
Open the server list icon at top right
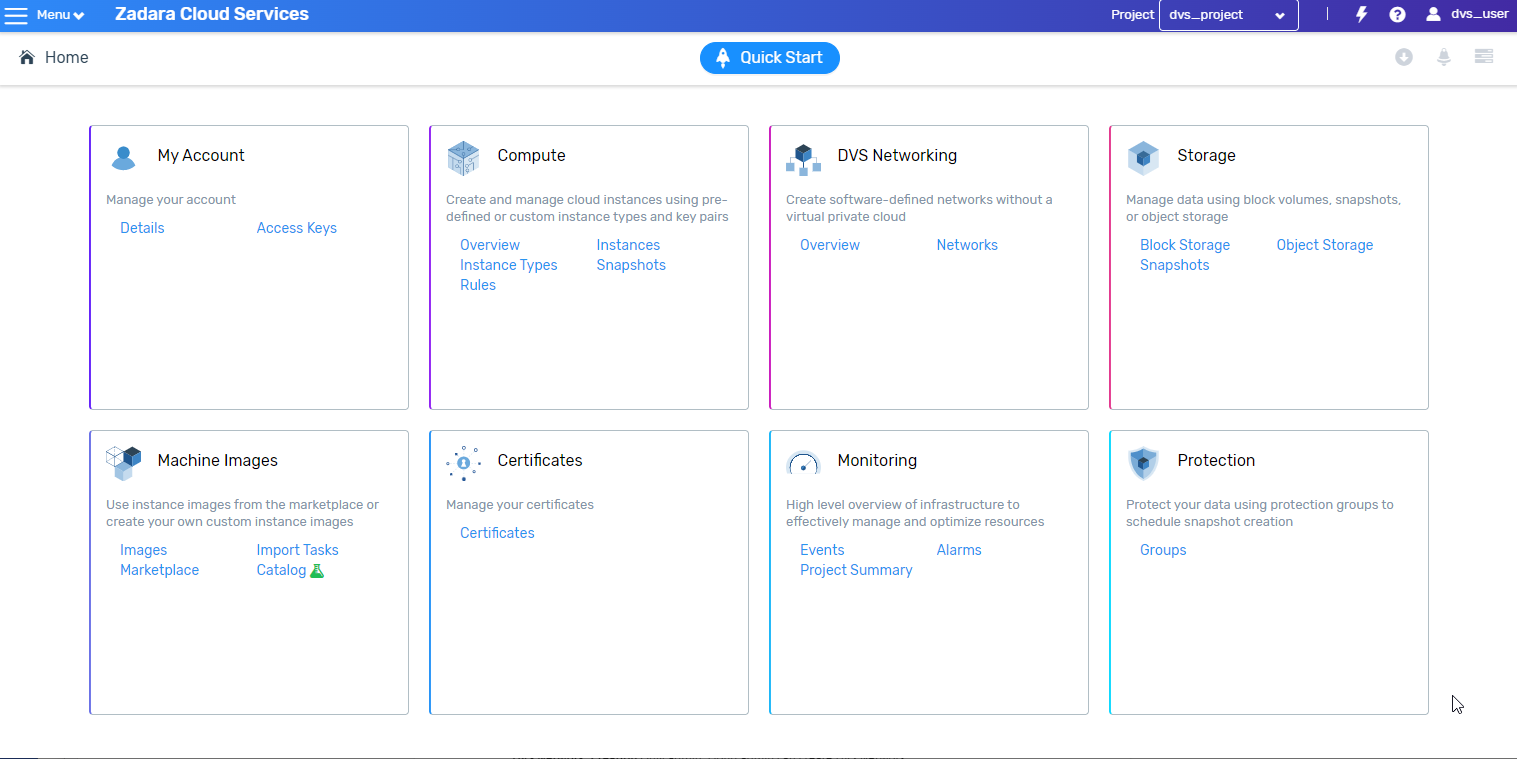tap(1484, 57)
